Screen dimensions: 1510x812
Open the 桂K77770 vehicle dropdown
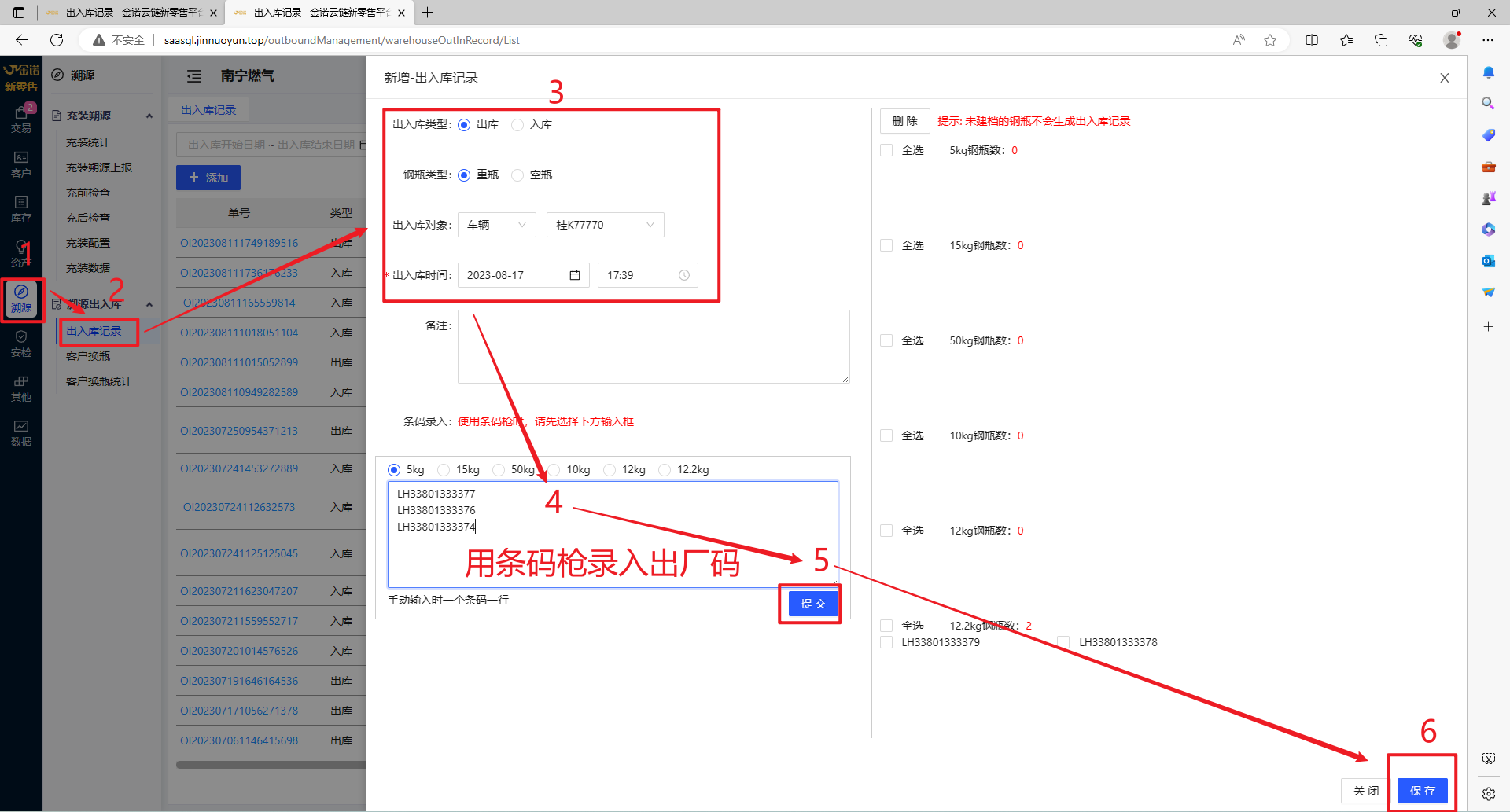point(605,226)
